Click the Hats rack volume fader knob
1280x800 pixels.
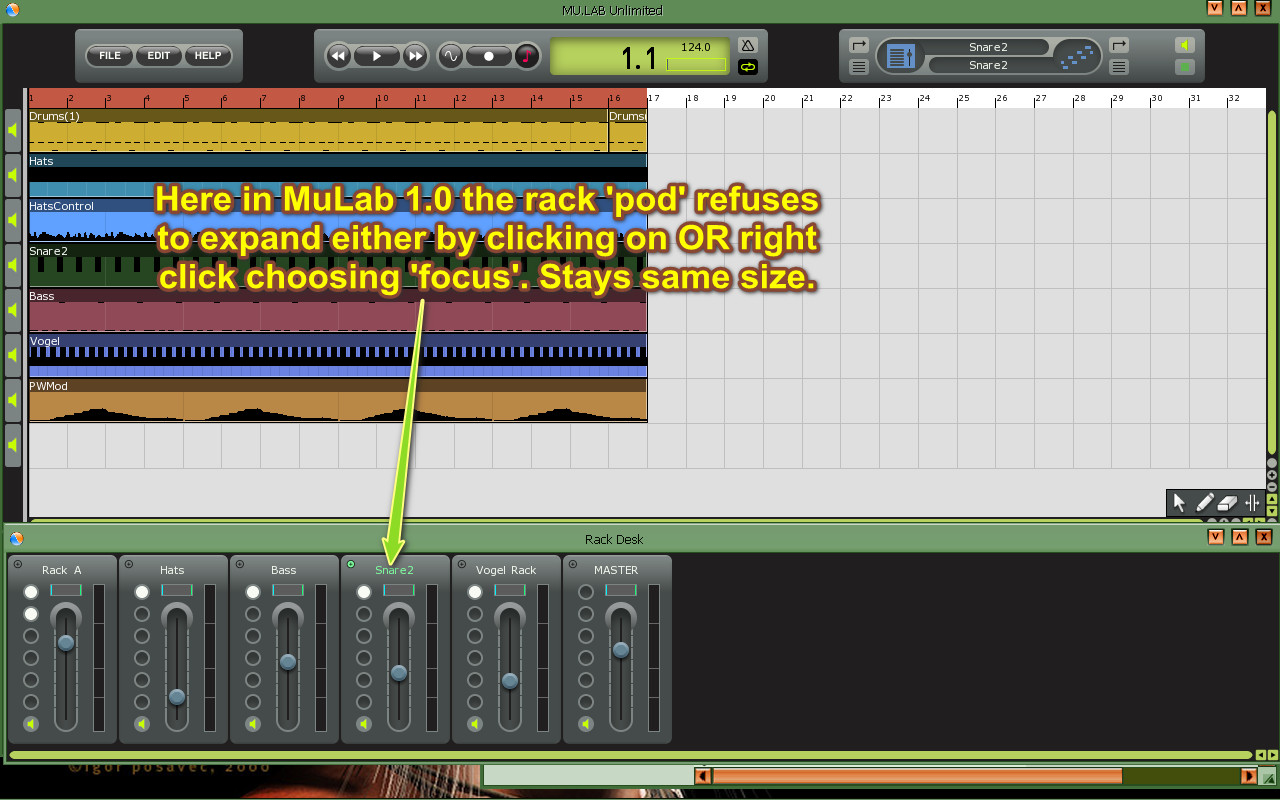pyautogui.click(x=177, y=697)
